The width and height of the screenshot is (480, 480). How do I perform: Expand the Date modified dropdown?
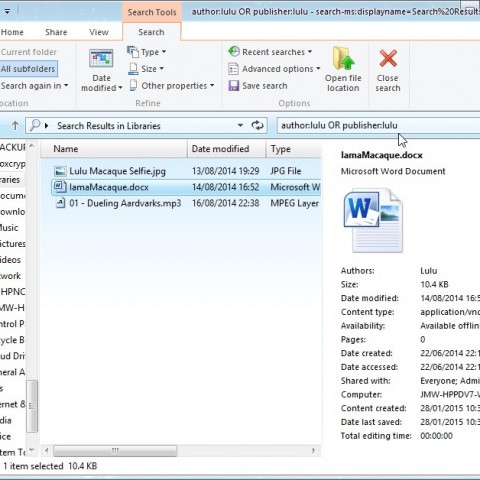click(120, 88)
